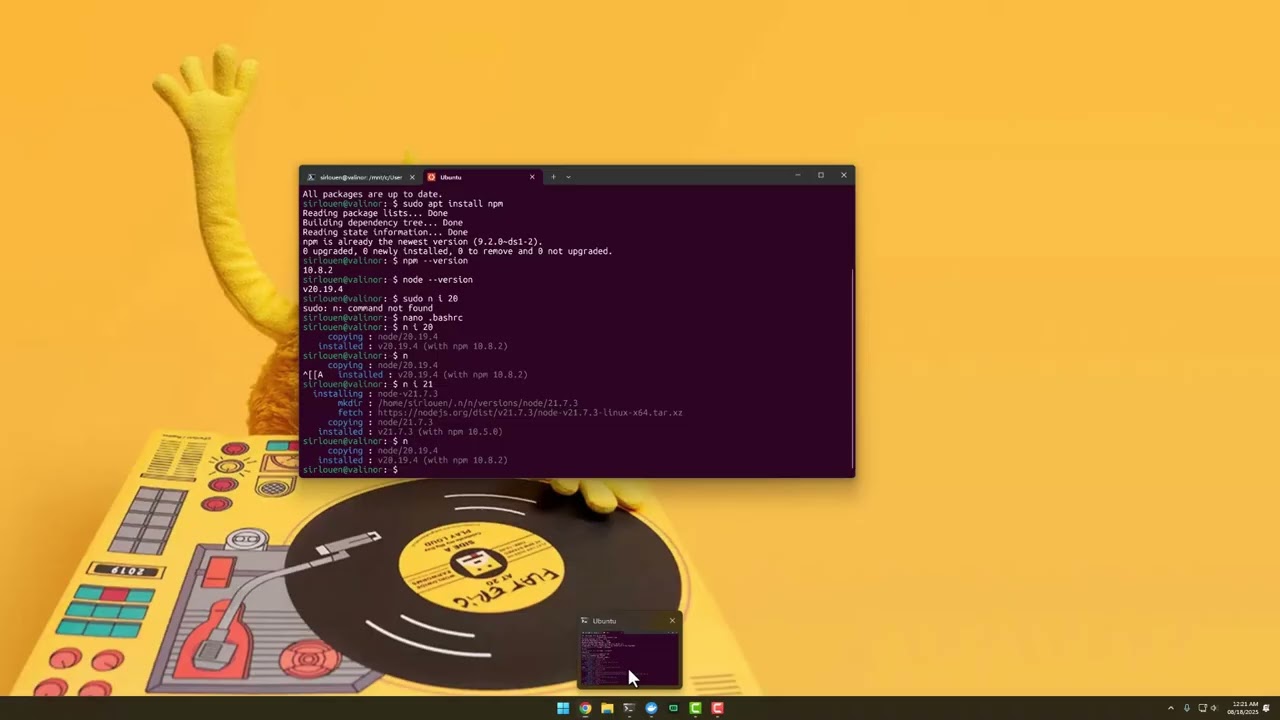Screen dimensions: 1280x720
Task: Open File Explorer from taskbar
Action: [x=607, y=708]
